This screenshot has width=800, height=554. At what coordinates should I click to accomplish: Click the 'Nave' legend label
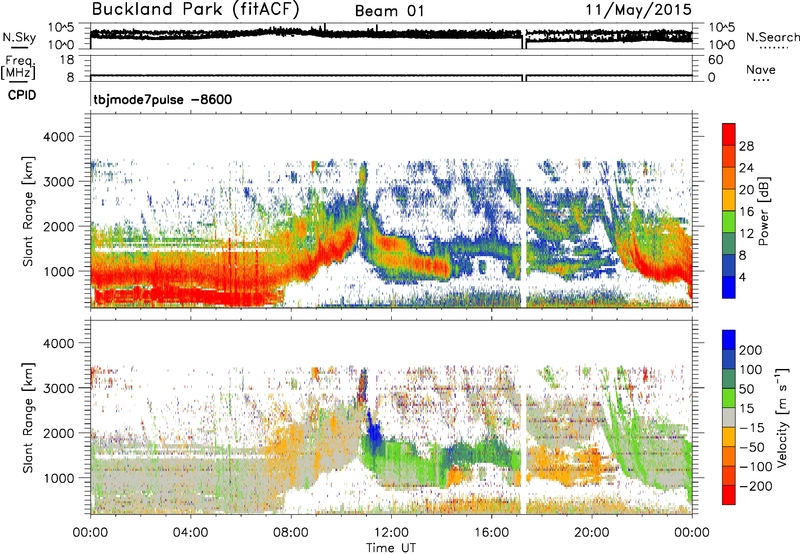pyautogui.click(x=761, y=69)
